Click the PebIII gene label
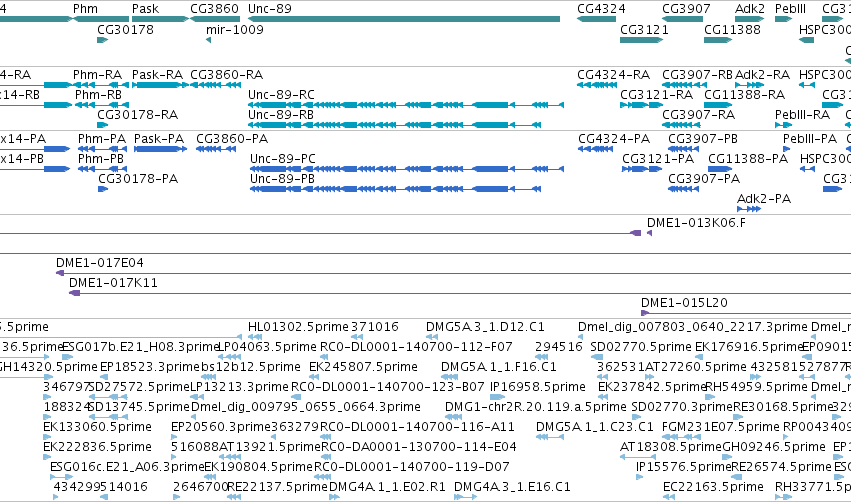Viewport: 851px width, 502px height. (790, 9)
